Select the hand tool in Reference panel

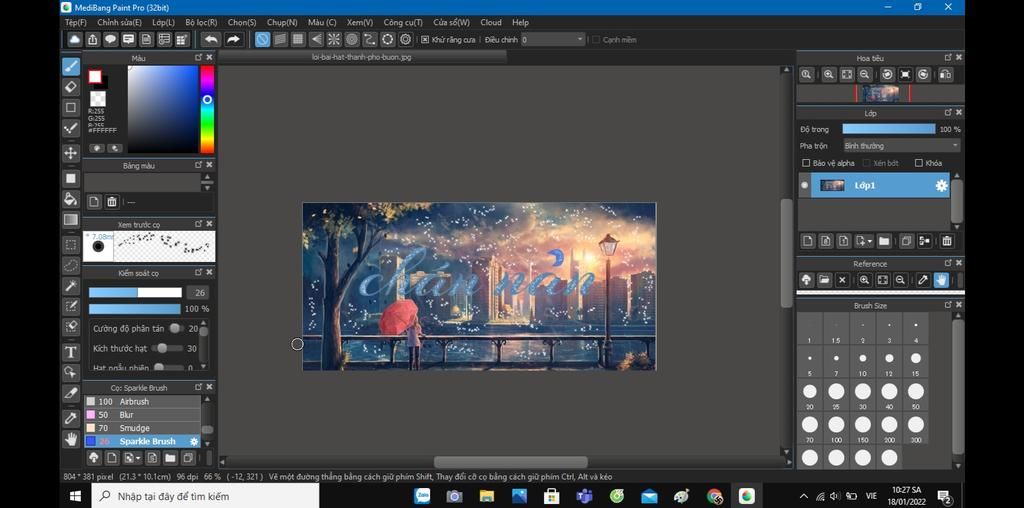tap(941, 279)
